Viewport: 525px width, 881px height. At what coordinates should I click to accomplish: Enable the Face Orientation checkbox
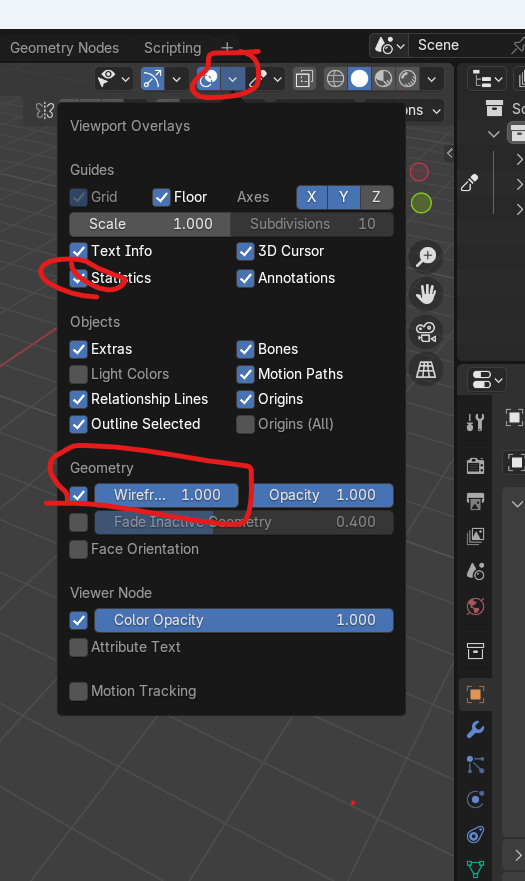tap(79, 549)
